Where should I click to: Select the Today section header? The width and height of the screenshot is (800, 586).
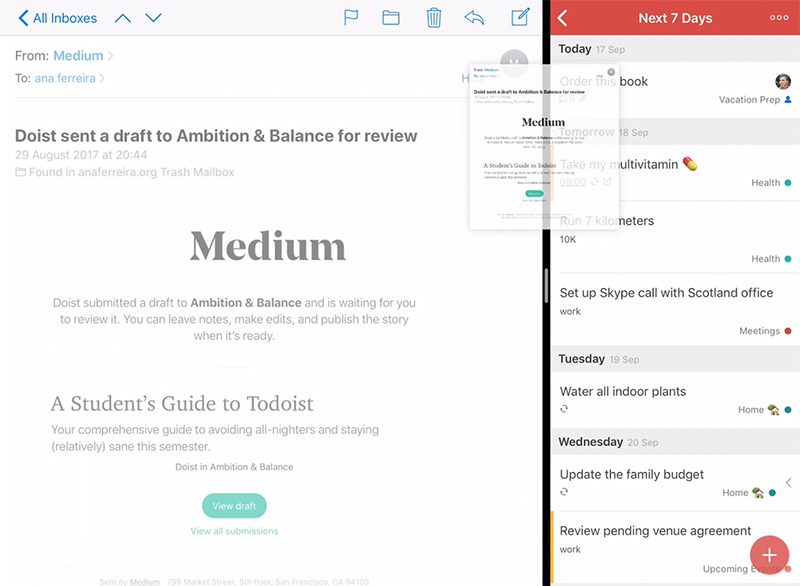point(675,49)
